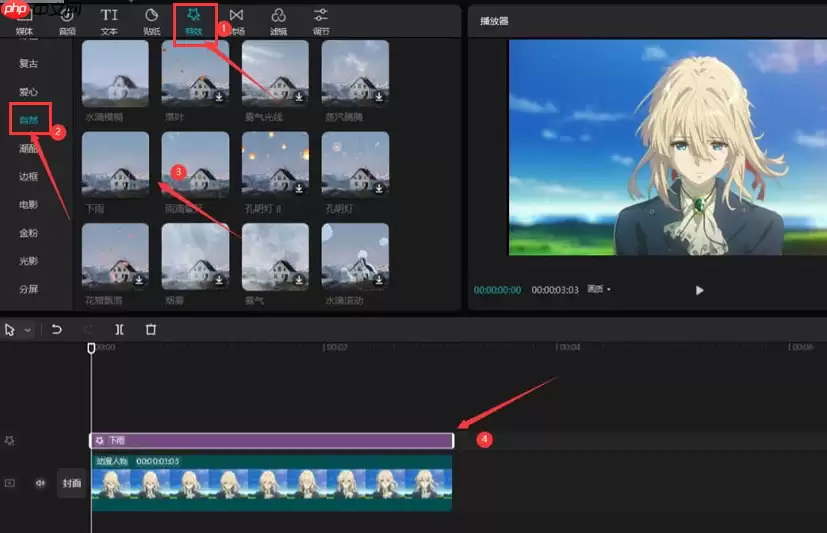Open the 调节 (Adjust) panel
Screen dimensions: 827x533
(x=321, y=22)
